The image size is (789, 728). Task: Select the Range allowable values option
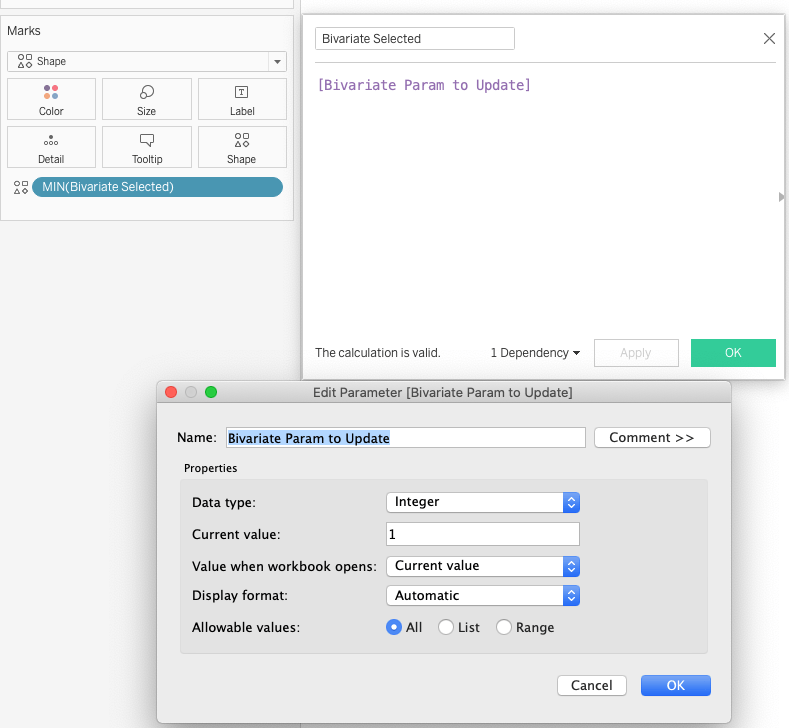[504, 628]
